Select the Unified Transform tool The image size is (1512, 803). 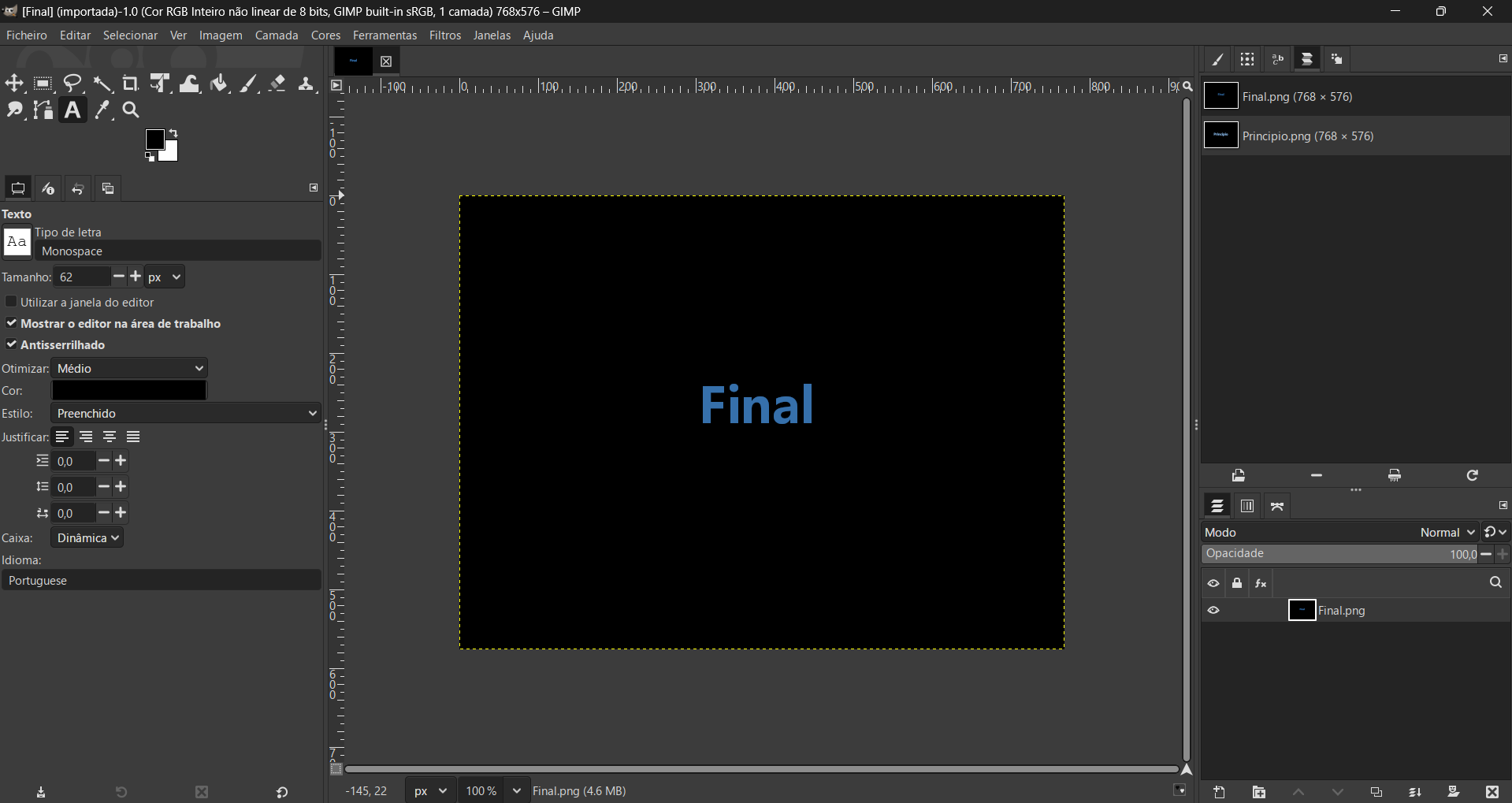160,84
